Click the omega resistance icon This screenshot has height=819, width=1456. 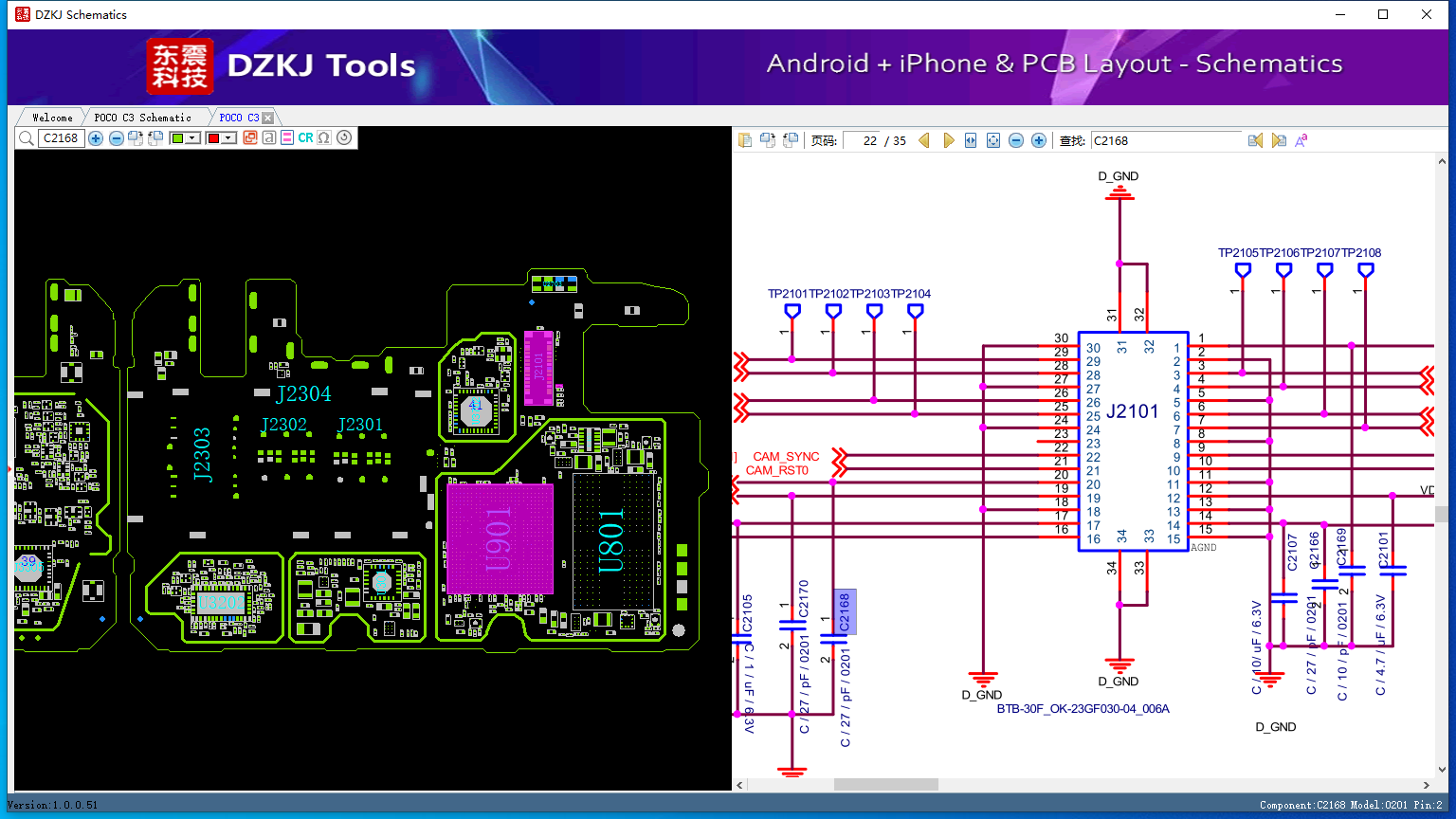[324, 138]
